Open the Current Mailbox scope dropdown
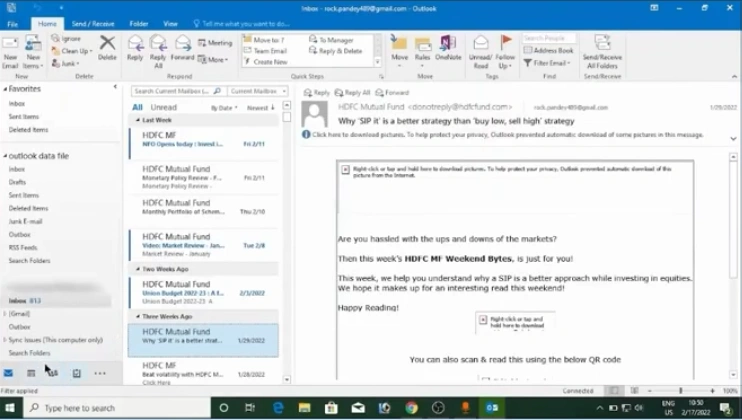This screenshot has width=742, height=420. point(258,91)
